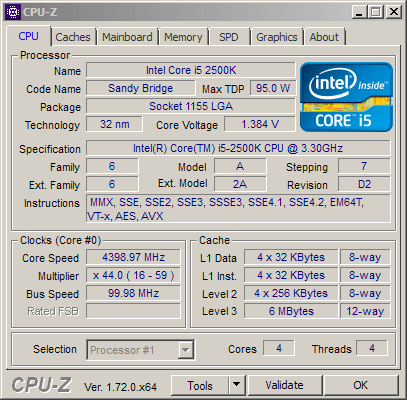Viewport: 407px width, 400px height.
Task: Click the L1 Data 8-way value
Action: click(x=365, y=257)
